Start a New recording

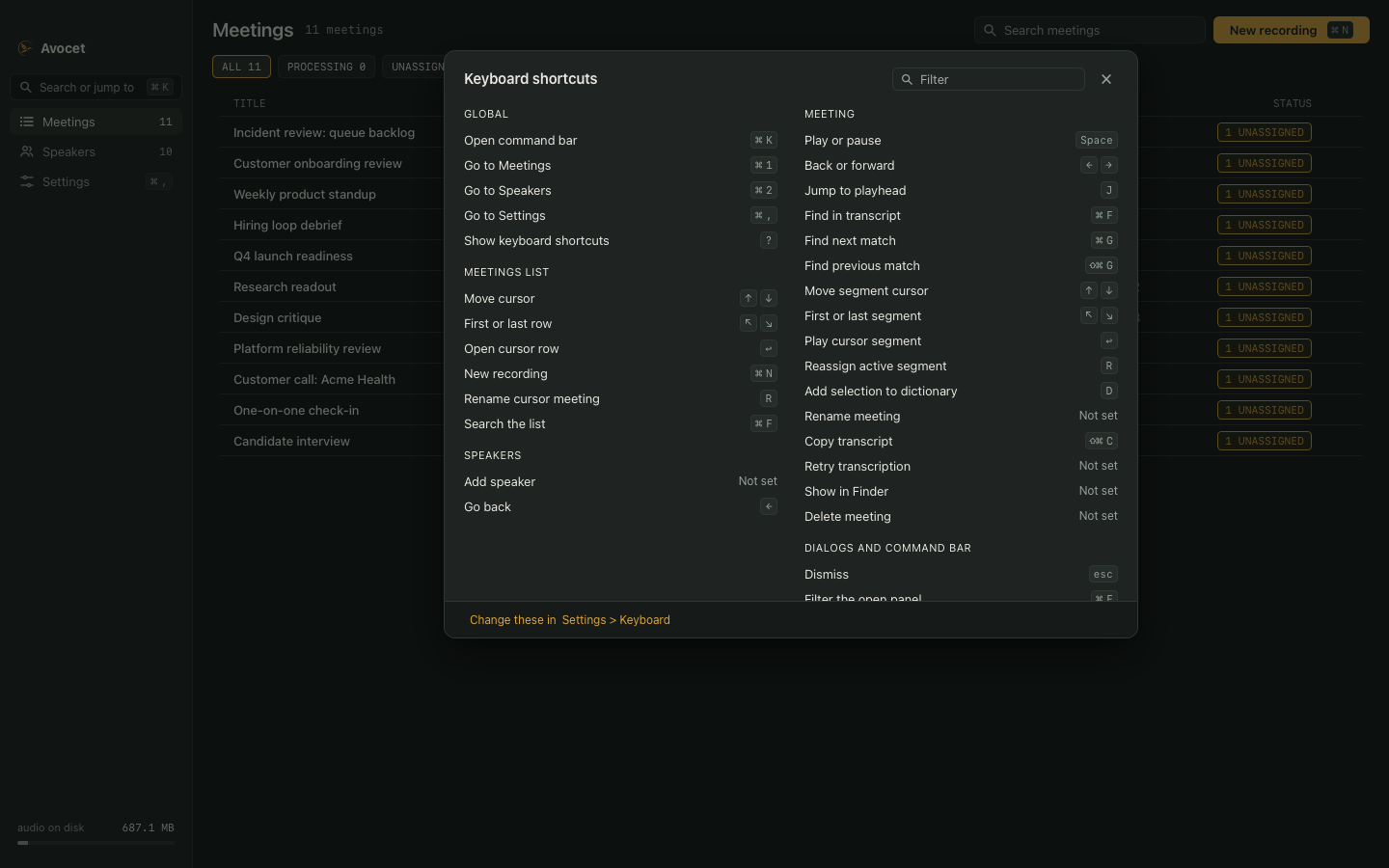click(1292, 30)
